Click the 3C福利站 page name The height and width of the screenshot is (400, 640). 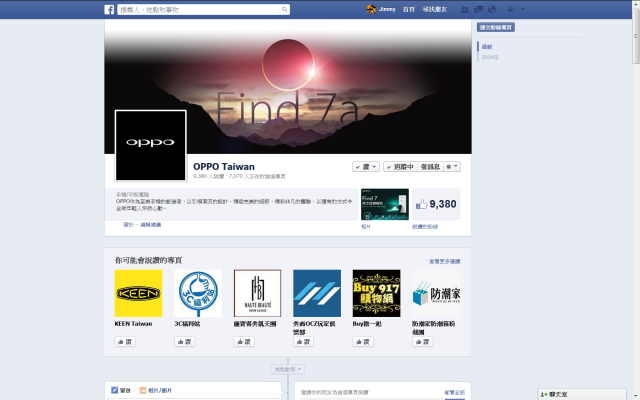pos(187,324)
